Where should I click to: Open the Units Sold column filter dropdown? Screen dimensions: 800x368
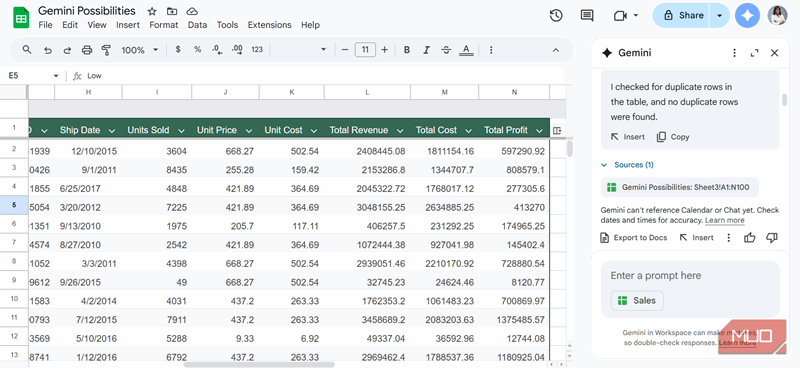coord(181,131)
